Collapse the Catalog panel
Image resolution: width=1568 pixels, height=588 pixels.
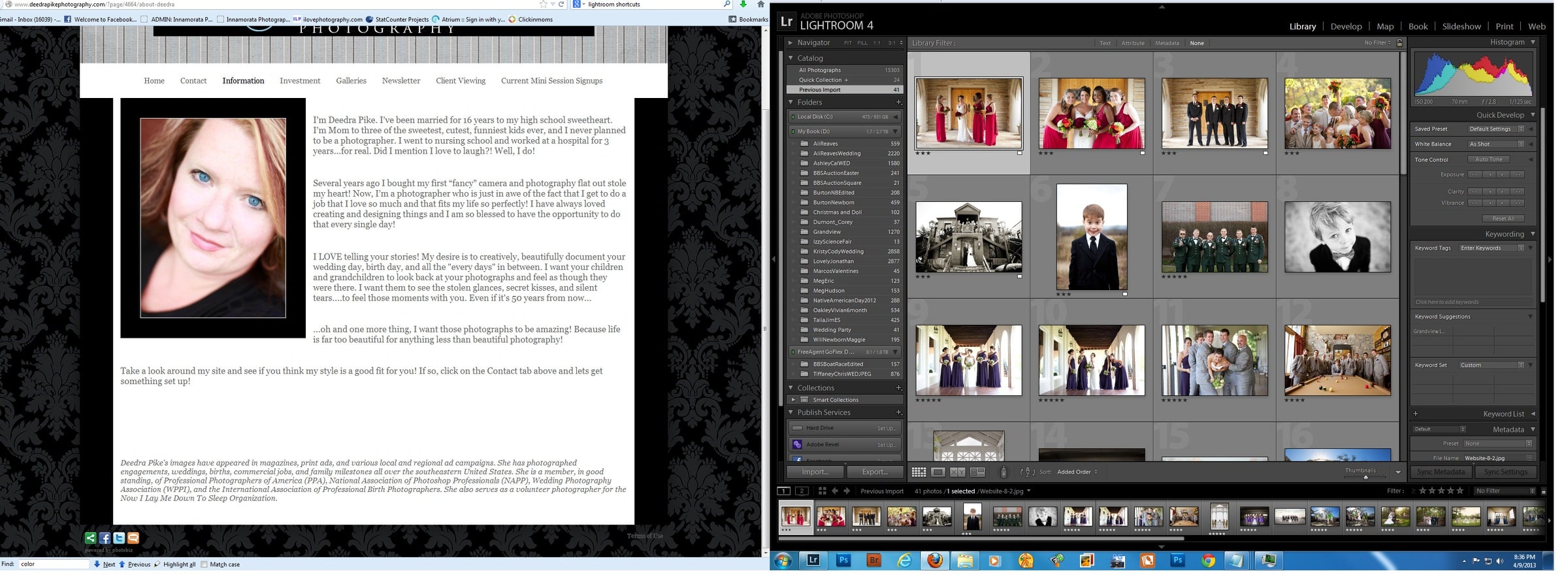click(x=791, y=58)
